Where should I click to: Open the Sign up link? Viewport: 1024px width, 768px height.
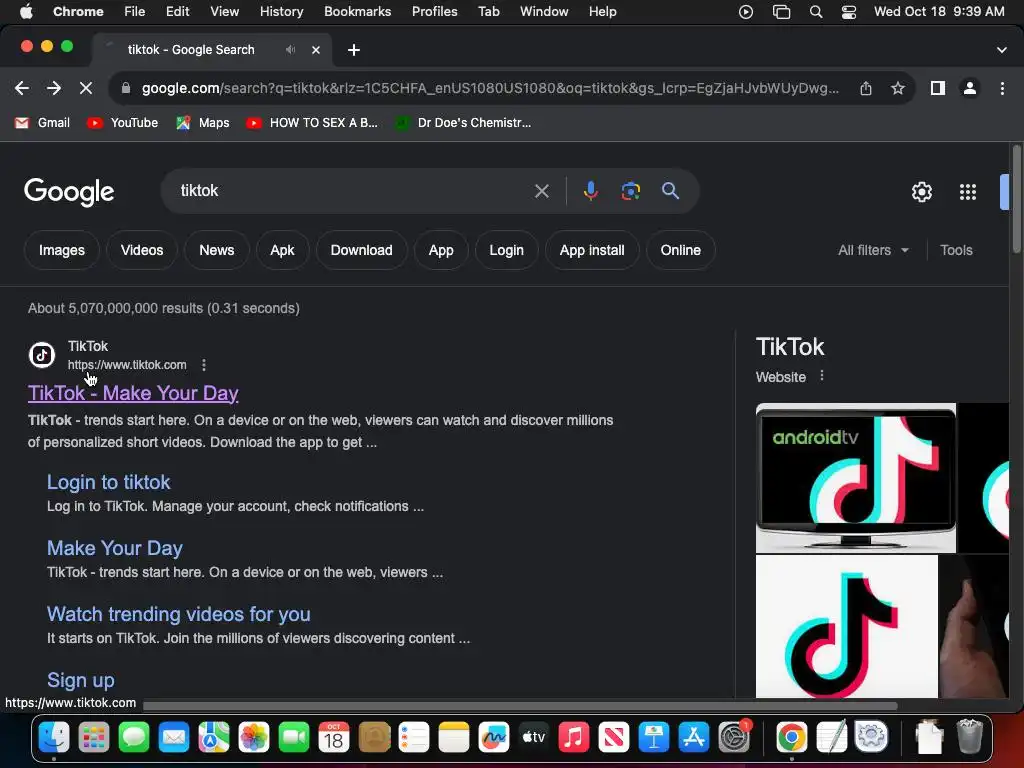tap(80, 680)
